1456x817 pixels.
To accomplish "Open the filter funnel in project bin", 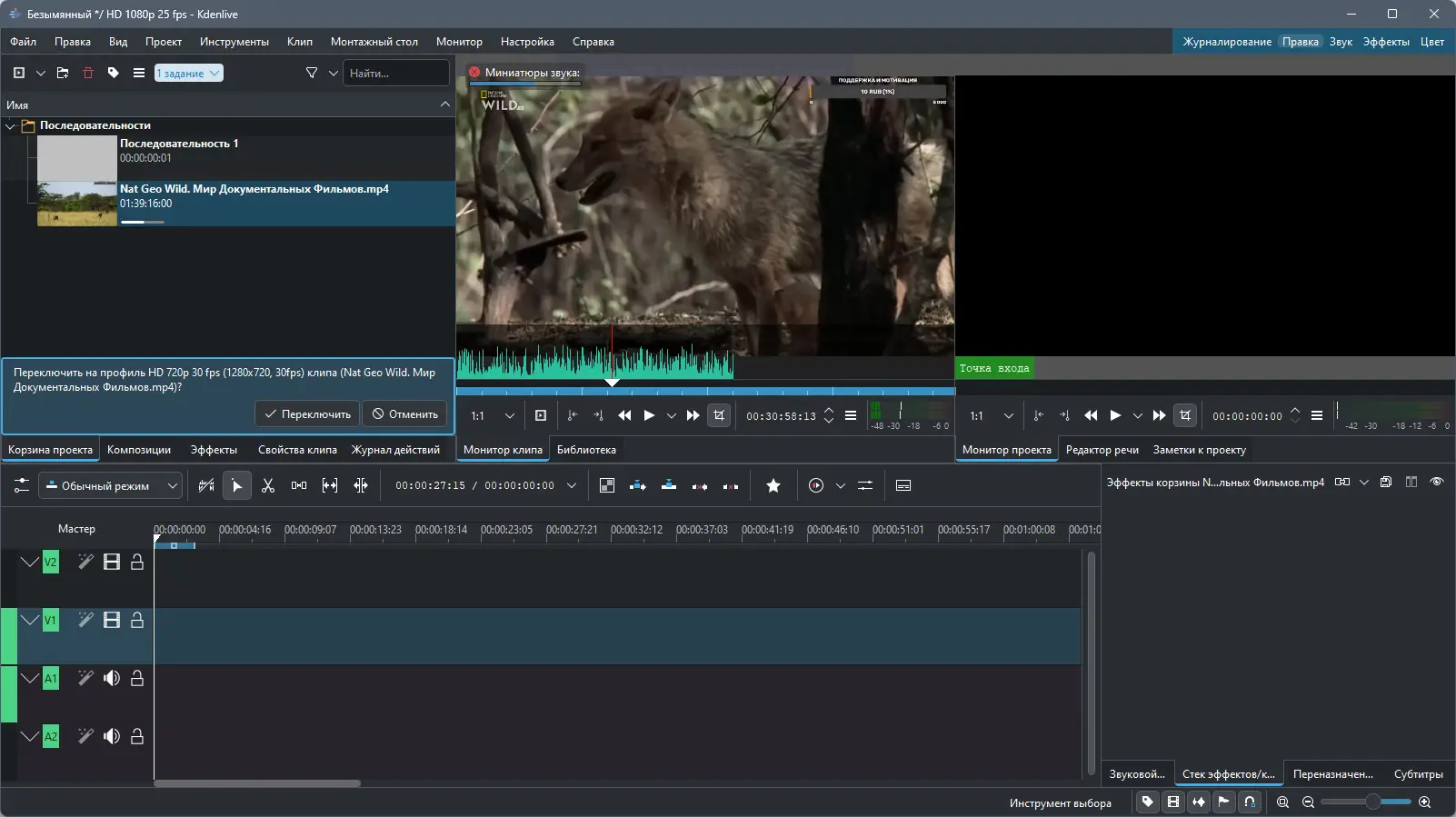I will [x=312, y=73].
